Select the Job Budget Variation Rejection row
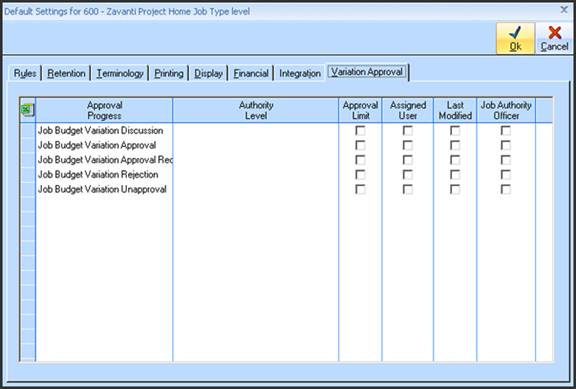Viewport: 576px width, 389px height. (104, 174)
